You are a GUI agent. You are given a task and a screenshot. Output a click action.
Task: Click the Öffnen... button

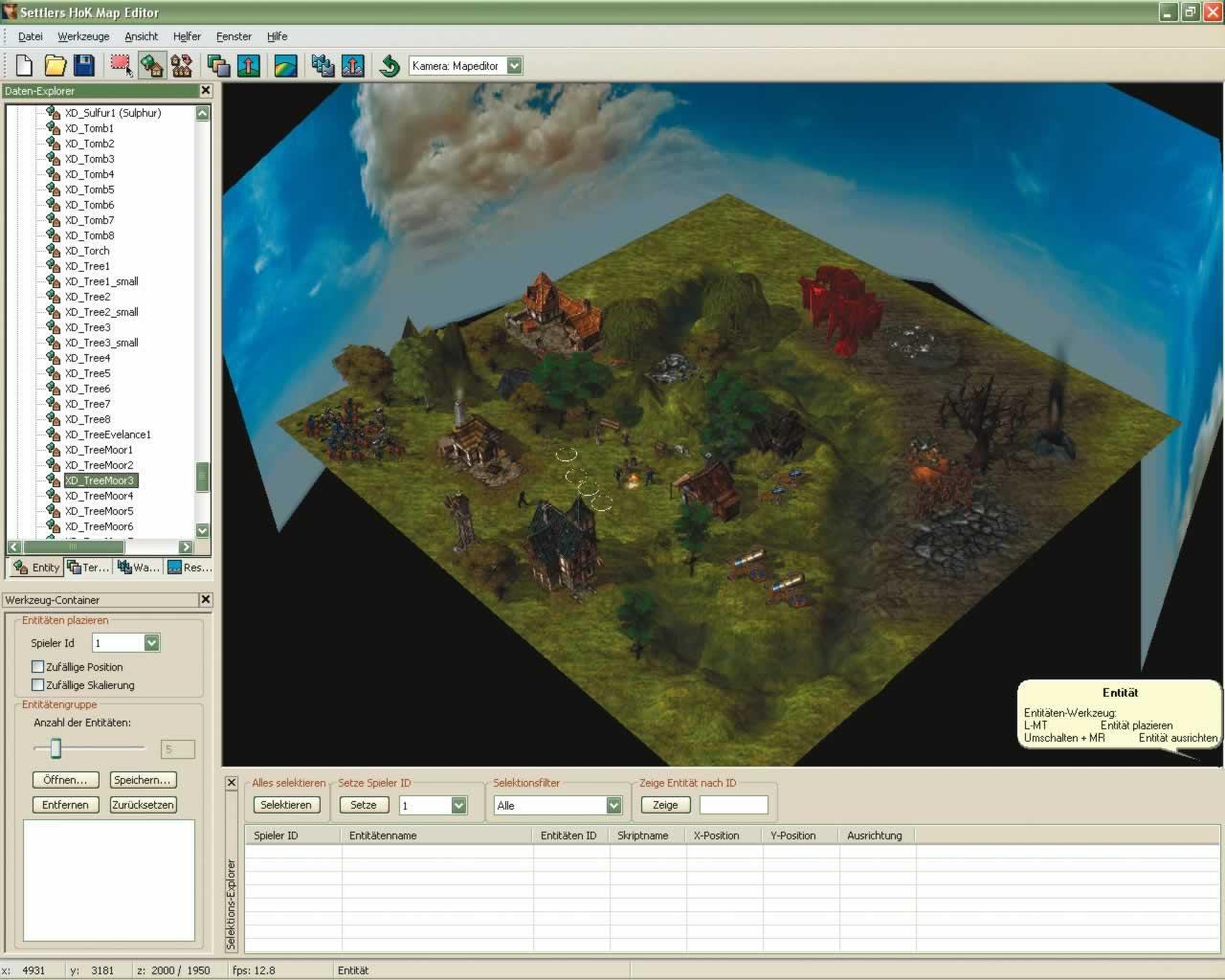click(x=65, y=780)
